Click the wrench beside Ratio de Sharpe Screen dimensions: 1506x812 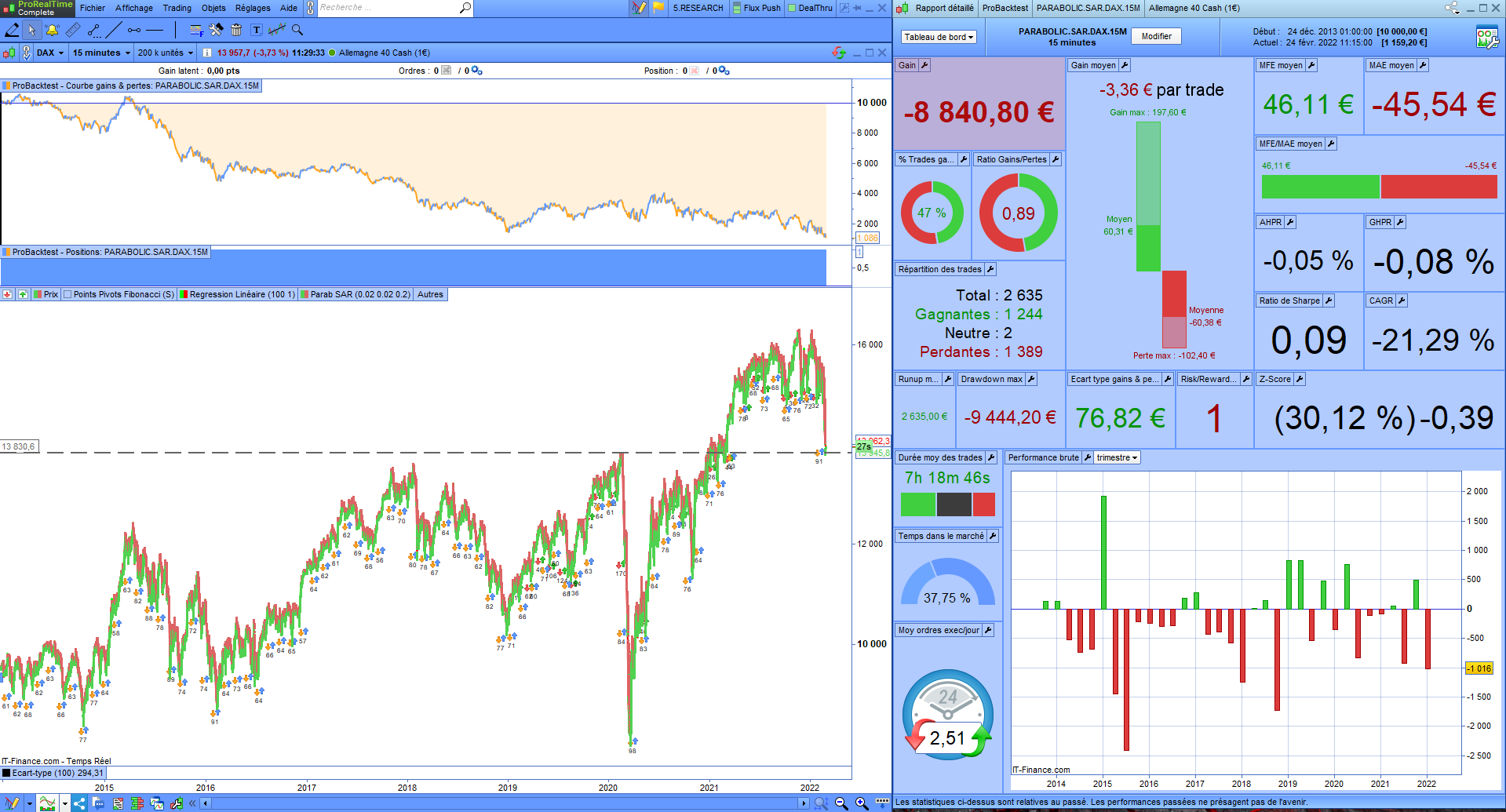[x=1329, y=300]
